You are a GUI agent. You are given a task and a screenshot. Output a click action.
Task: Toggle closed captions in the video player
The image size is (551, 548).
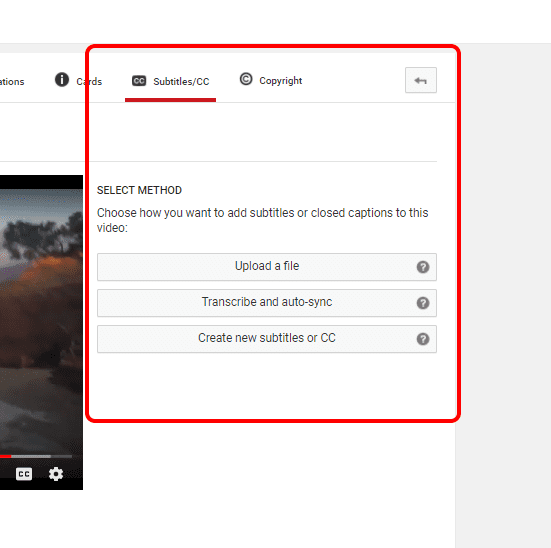tap(24, 474)
